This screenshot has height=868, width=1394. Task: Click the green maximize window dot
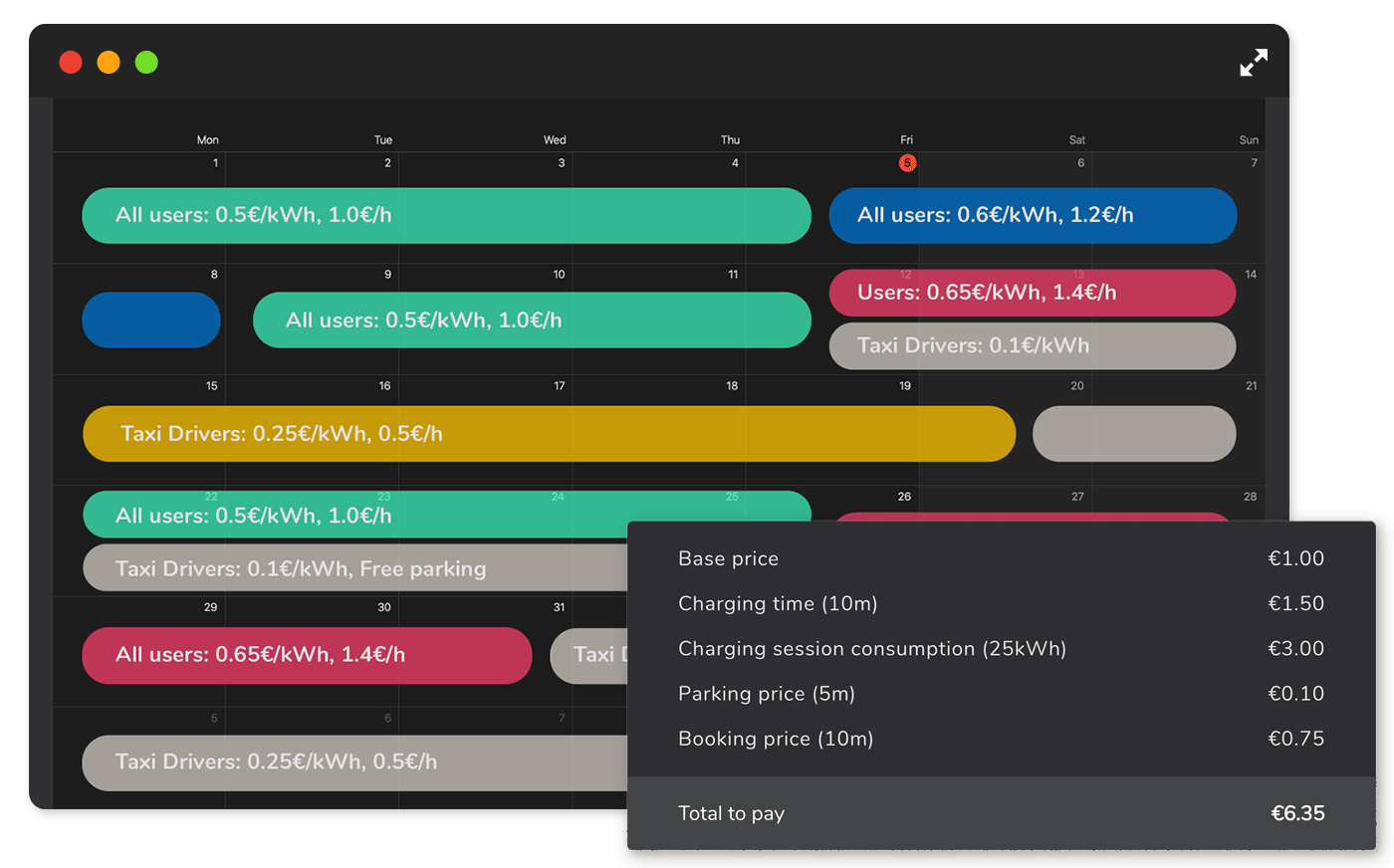[x=146, y=63]
